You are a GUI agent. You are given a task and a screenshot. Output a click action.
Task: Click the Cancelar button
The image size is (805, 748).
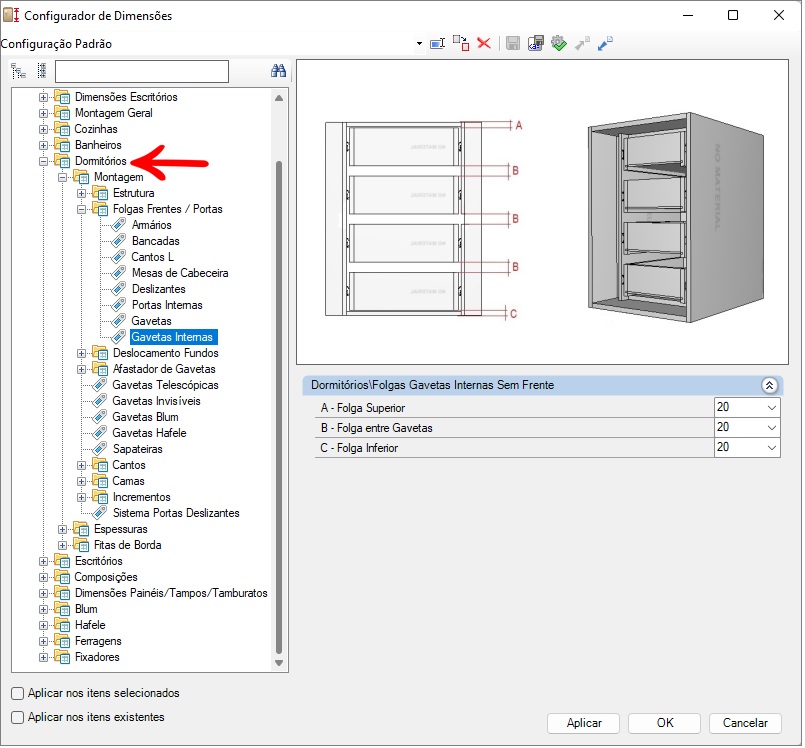(x=745, y=723)
